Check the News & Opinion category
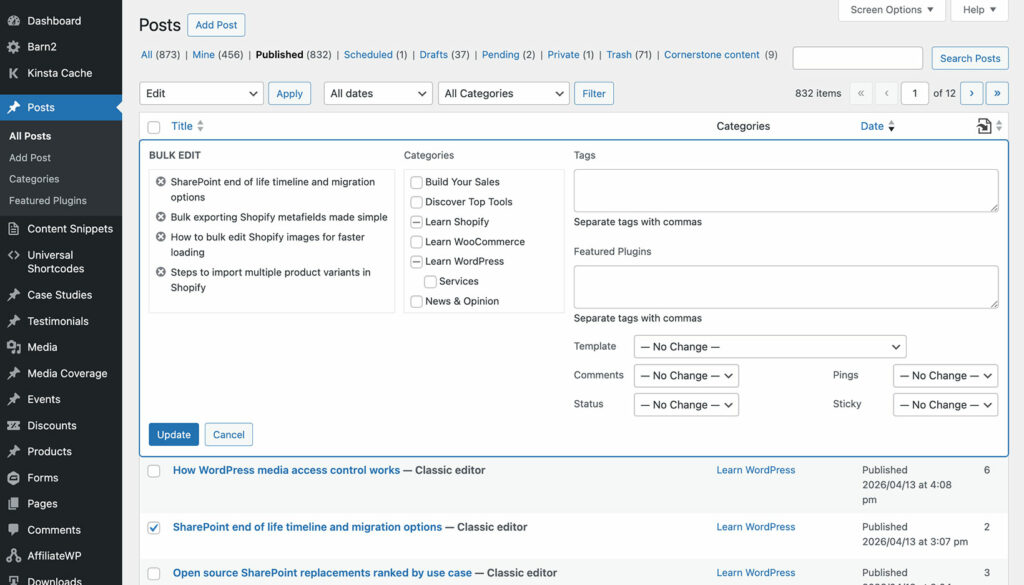 pyautogui.click(x=416, y=302)
